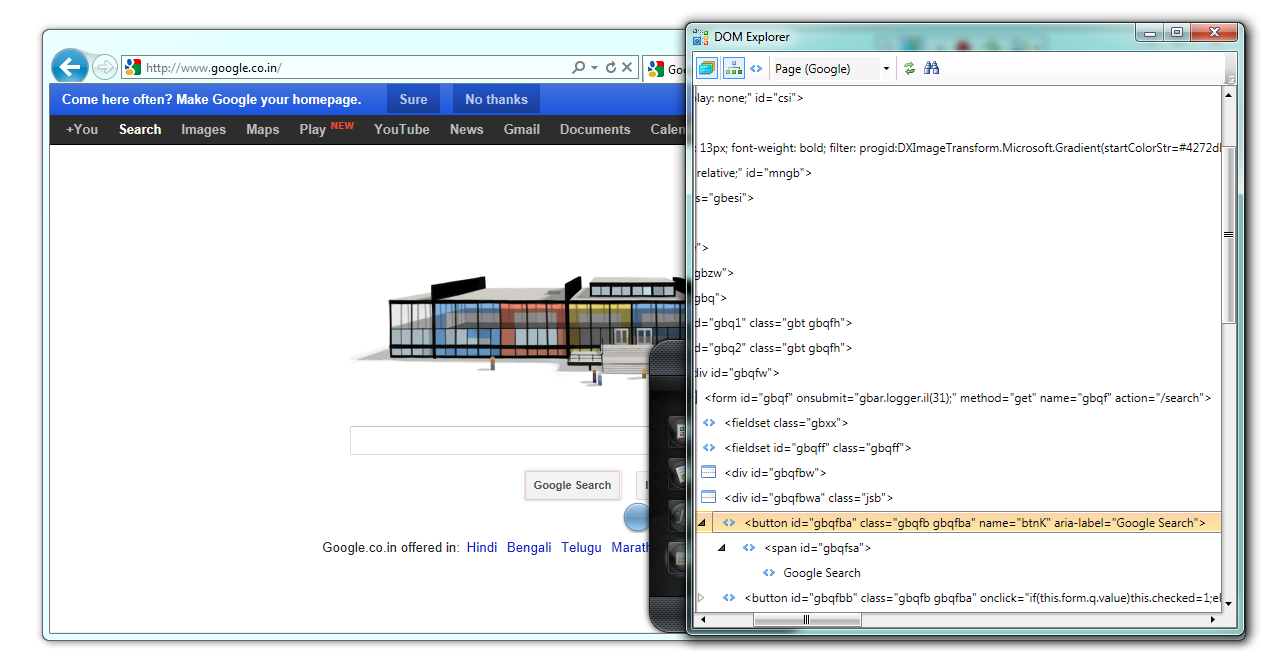1284x651 pixels.
Task: Open YouTube in the Google top bar
Action: coord(402,129)
